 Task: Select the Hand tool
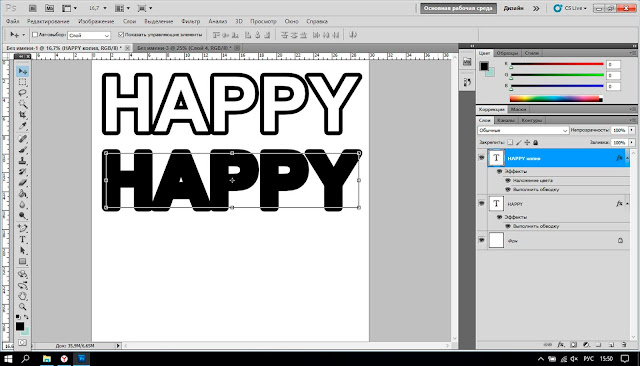pos(22,296)
